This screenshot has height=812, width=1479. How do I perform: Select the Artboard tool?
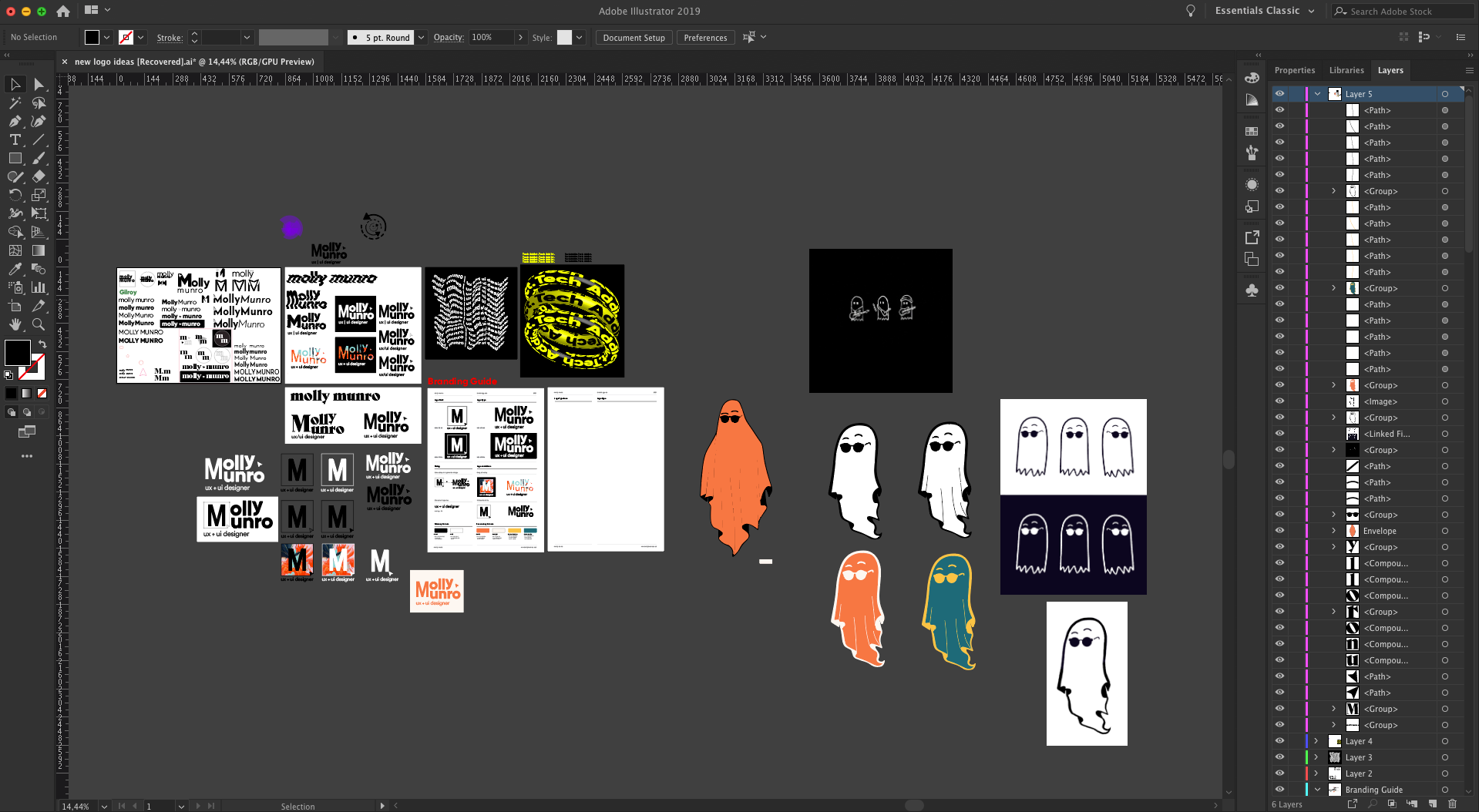15,306
